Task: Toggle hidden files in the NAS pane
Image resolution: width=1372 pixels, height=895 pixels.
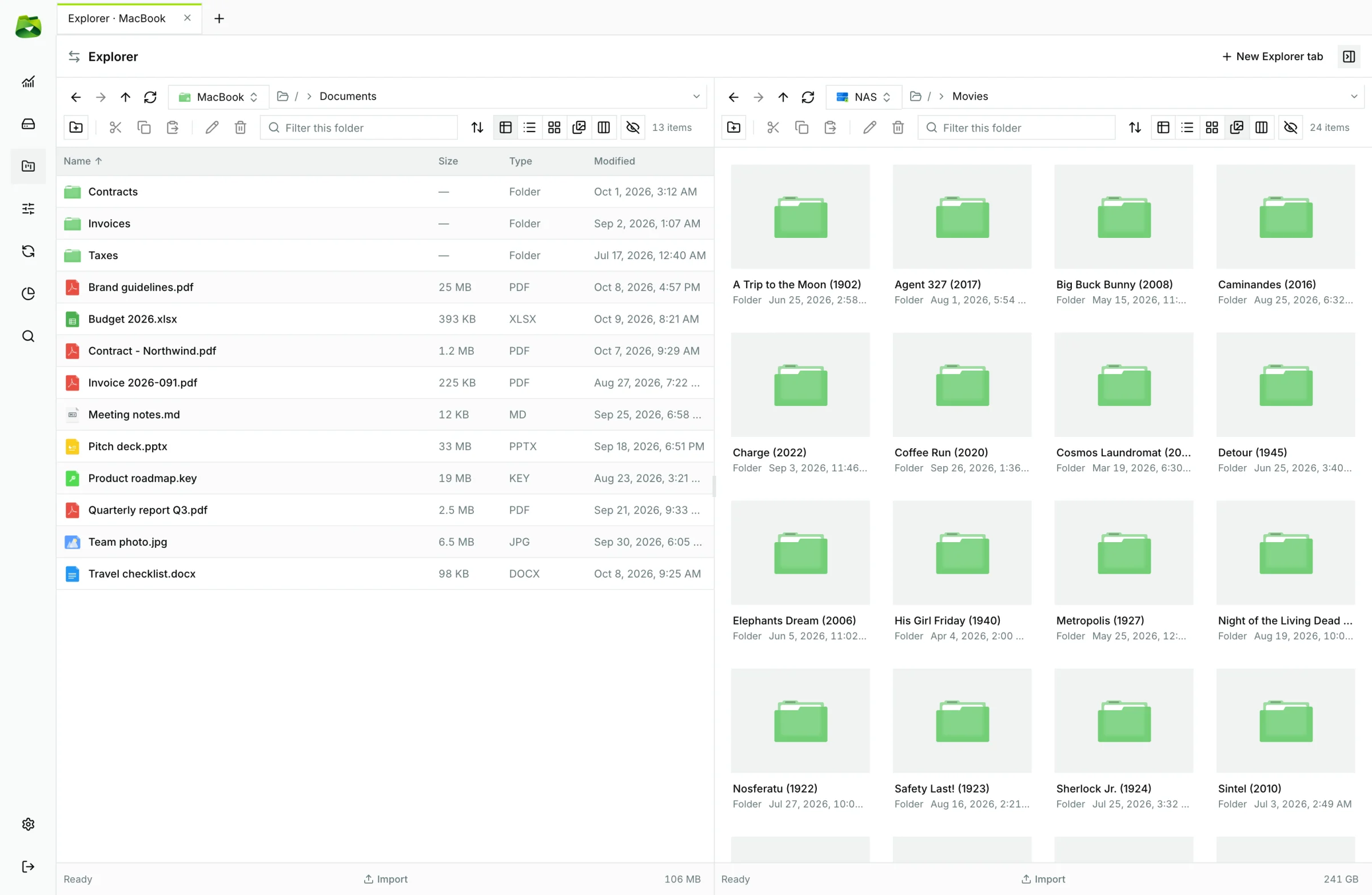Action: click(x=1291, y=128)
